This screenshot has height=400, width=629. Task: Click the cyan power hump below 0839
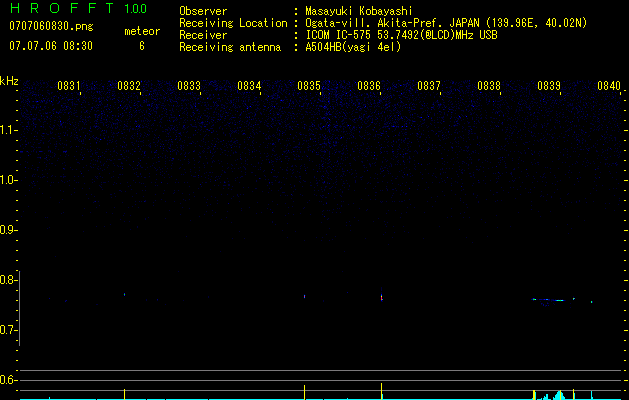pyautogui.click(x=559, y=395)
